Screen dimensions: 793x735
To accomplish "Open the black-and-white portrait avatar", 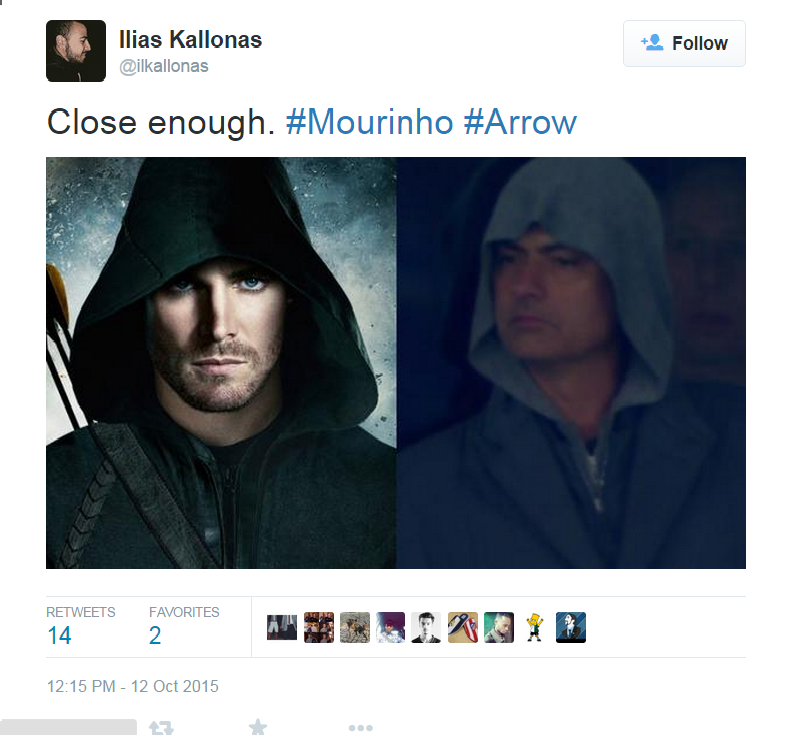I will 426,627.
